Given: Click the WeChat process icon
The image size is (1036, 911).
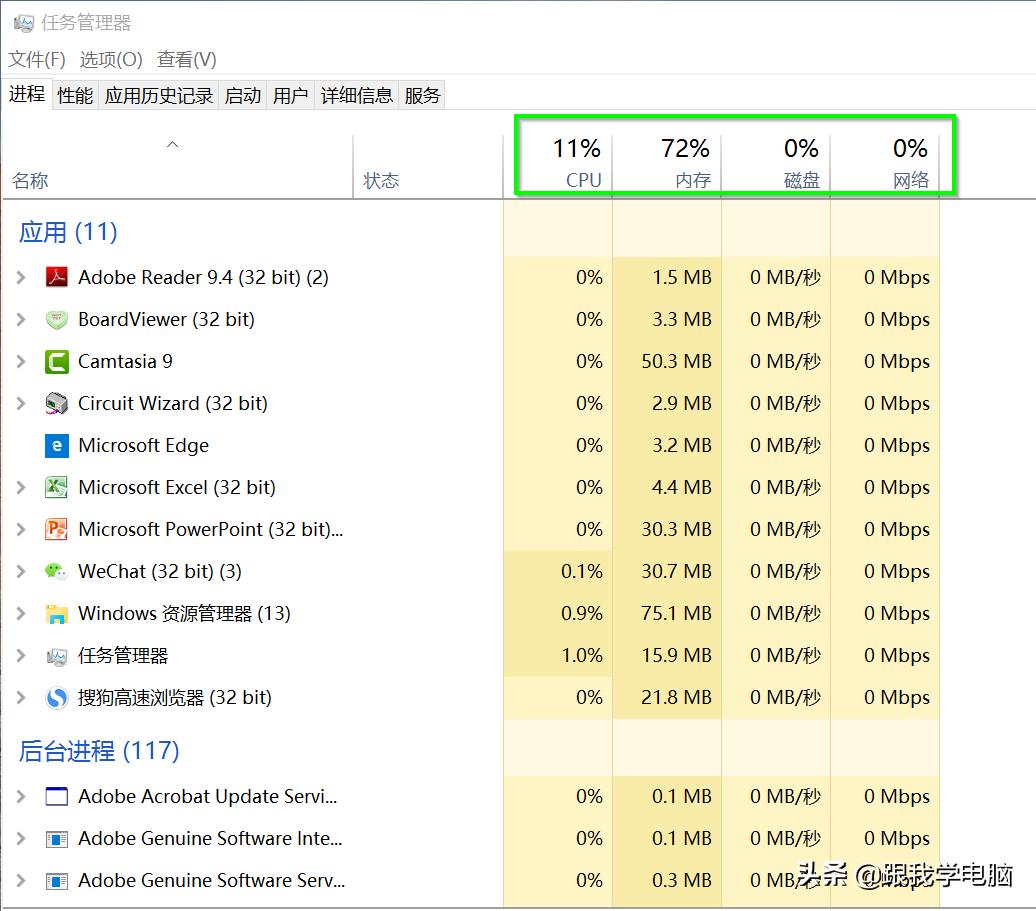Looking at the screenshot, I should (x=59, y=571).
